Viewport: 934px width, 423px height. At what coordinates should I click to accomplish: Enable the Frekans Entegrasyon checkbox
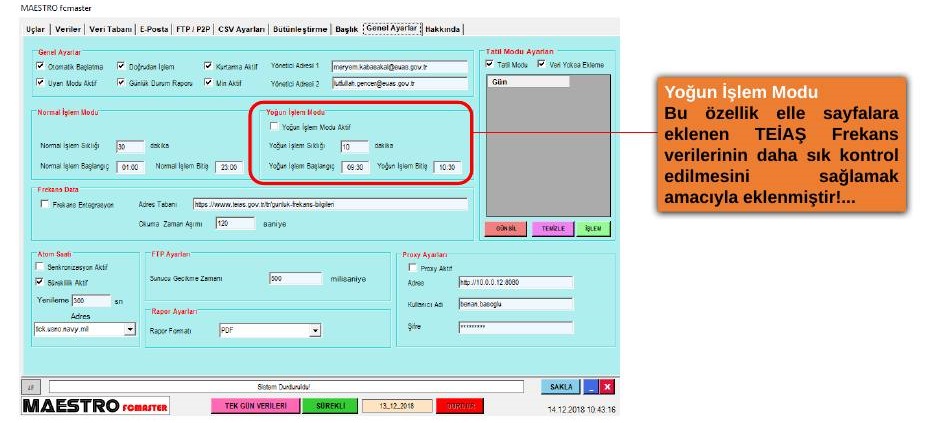pyautogui.click(x=45, y=204)
